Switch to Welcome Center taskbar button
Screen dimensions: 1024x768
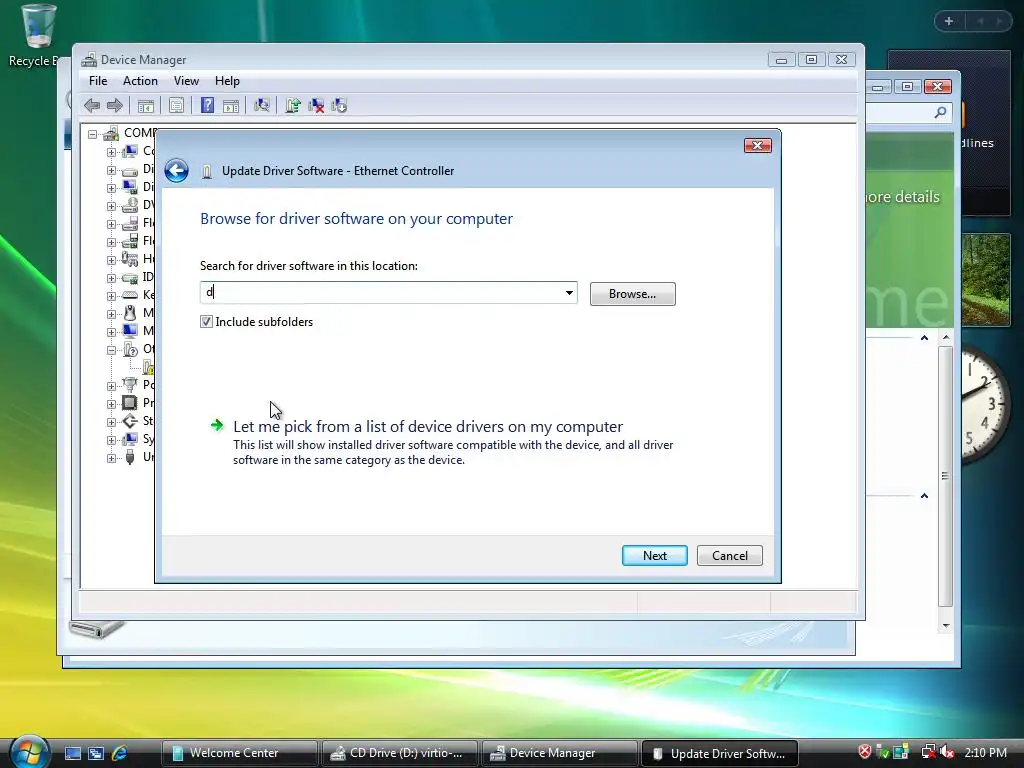pyautogui.click(x=239, y=753)
